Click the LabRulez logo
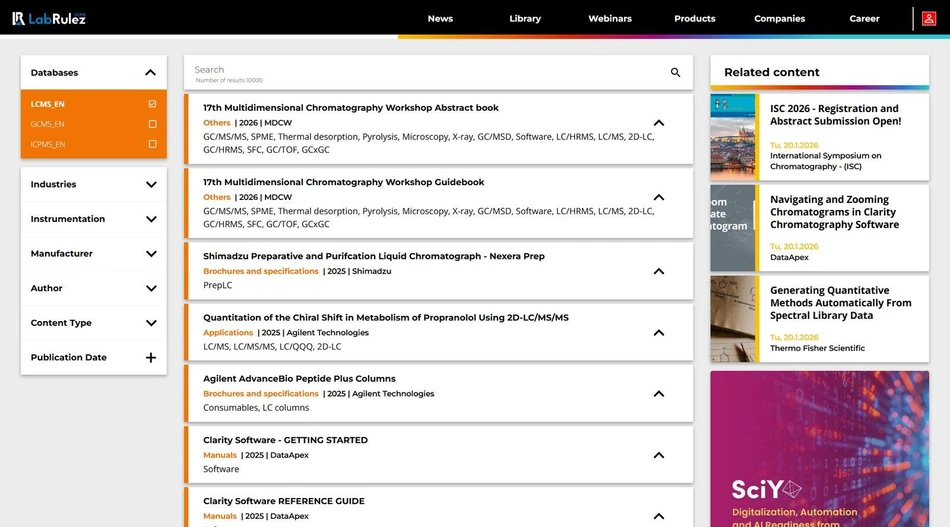The height and width of the screenshot is (527, 950). tap(48, 18)
